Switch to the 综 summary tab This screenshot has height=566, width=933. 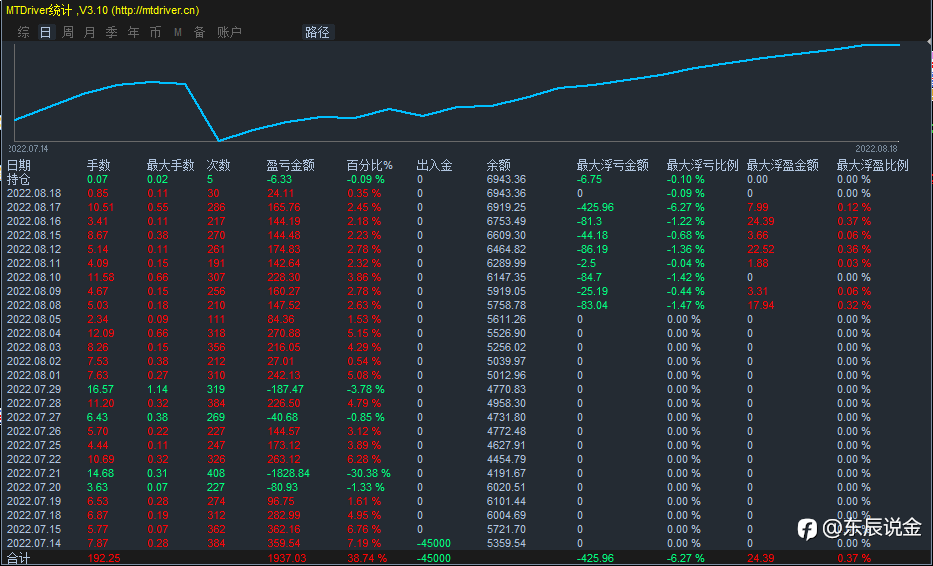tap(24, 32)
